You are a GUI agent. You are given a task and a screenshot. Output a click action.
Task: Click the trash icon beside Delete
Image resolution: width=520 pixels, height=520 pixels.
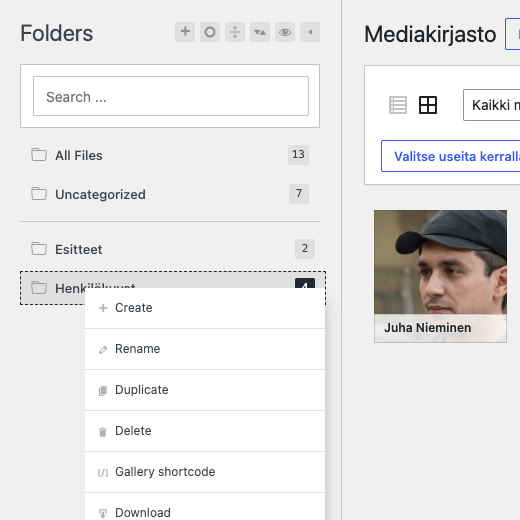[x=103, y=432]
